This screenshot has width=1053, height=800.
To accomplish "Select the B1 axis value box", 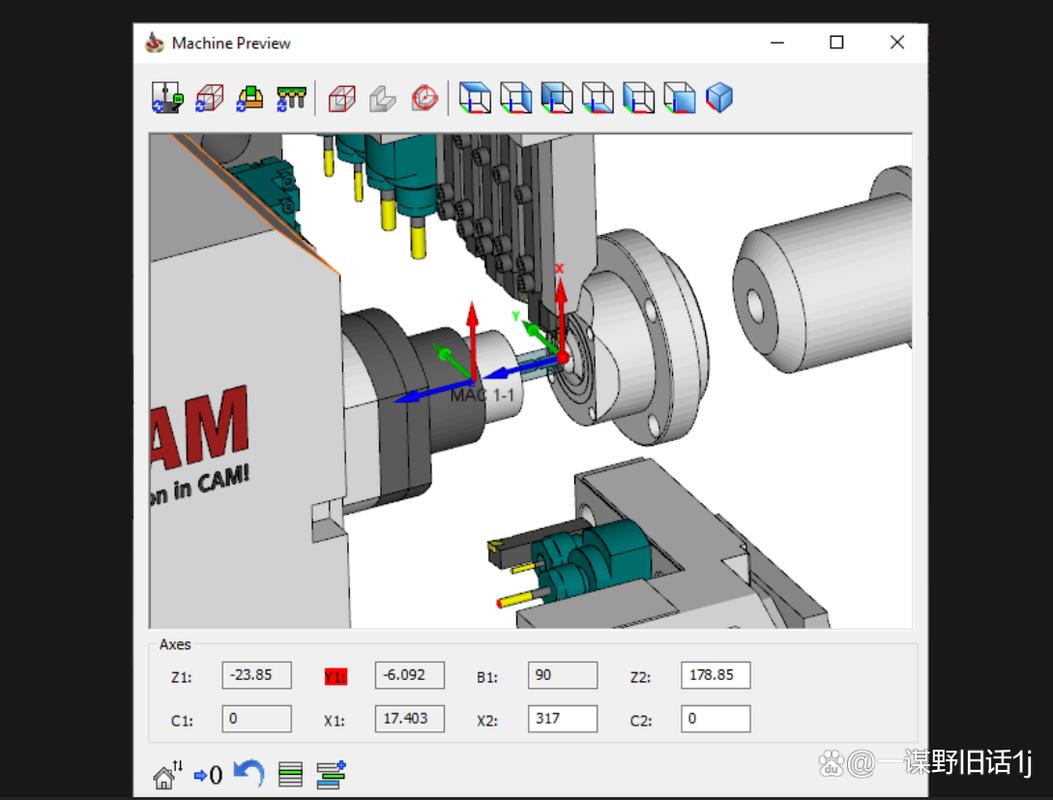I will [x=562, y=675].
